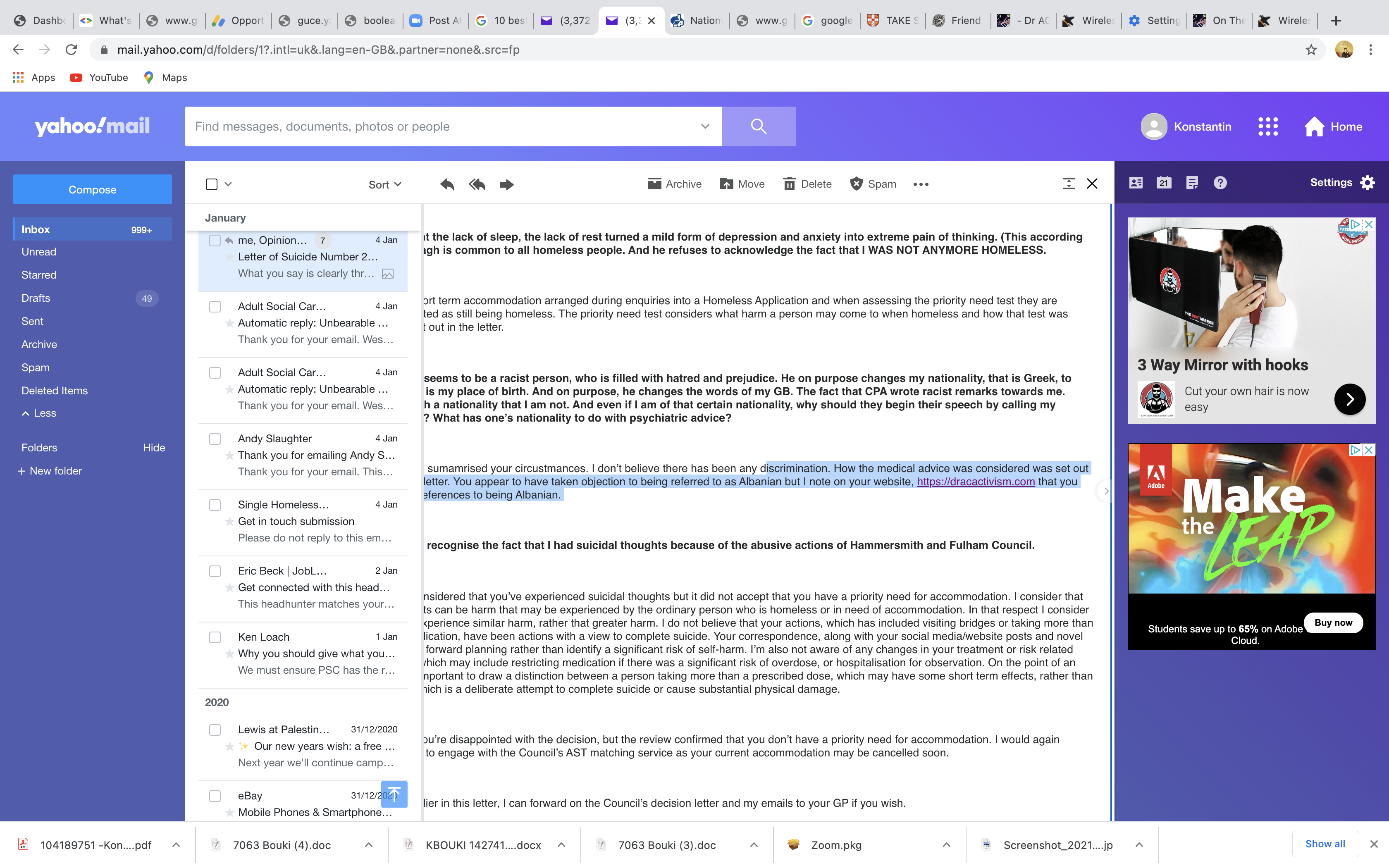Image resolution: width=1389 pixels, height=868 pixels.
Task: Star the Andy Slaughter email
Action: tap(229, 455)
